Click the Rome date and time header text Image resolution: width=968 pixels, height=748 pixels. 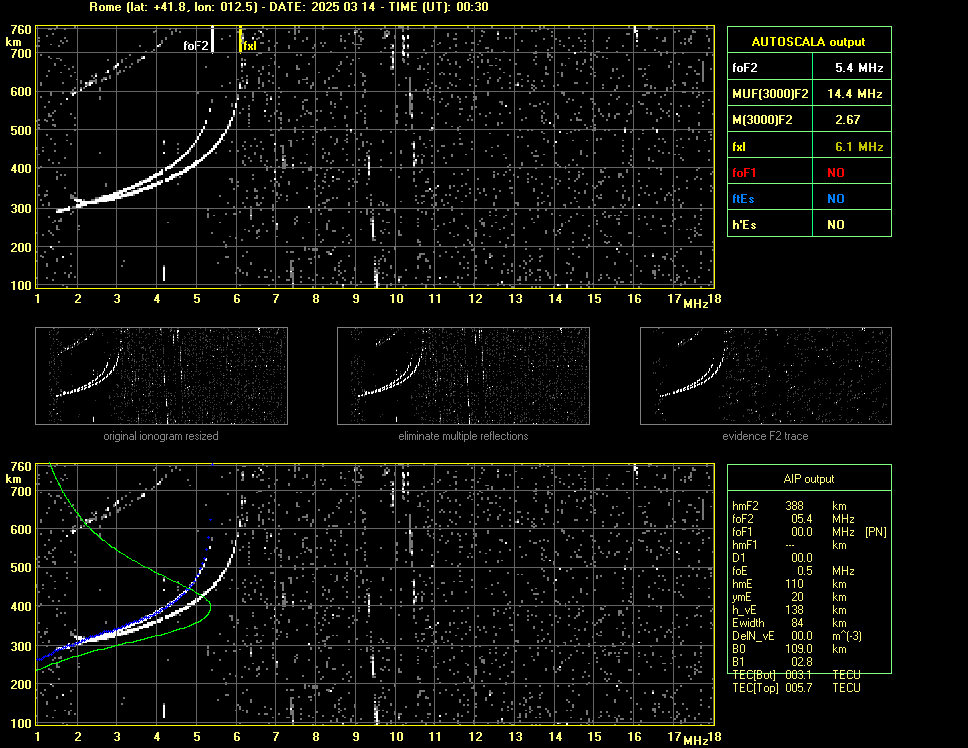coord(288,7)
